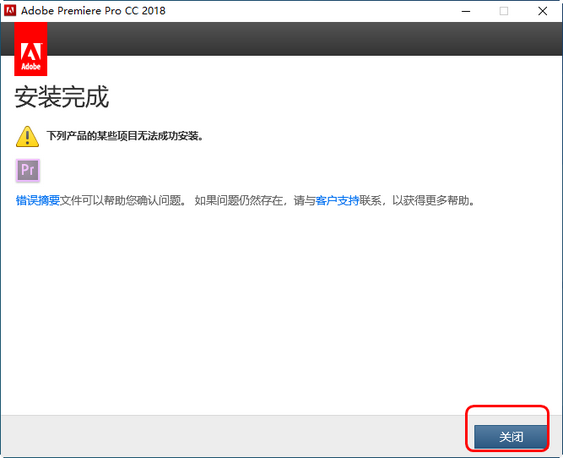
Task: Click the red Adobe logo badge
Action: pos(31,49)
